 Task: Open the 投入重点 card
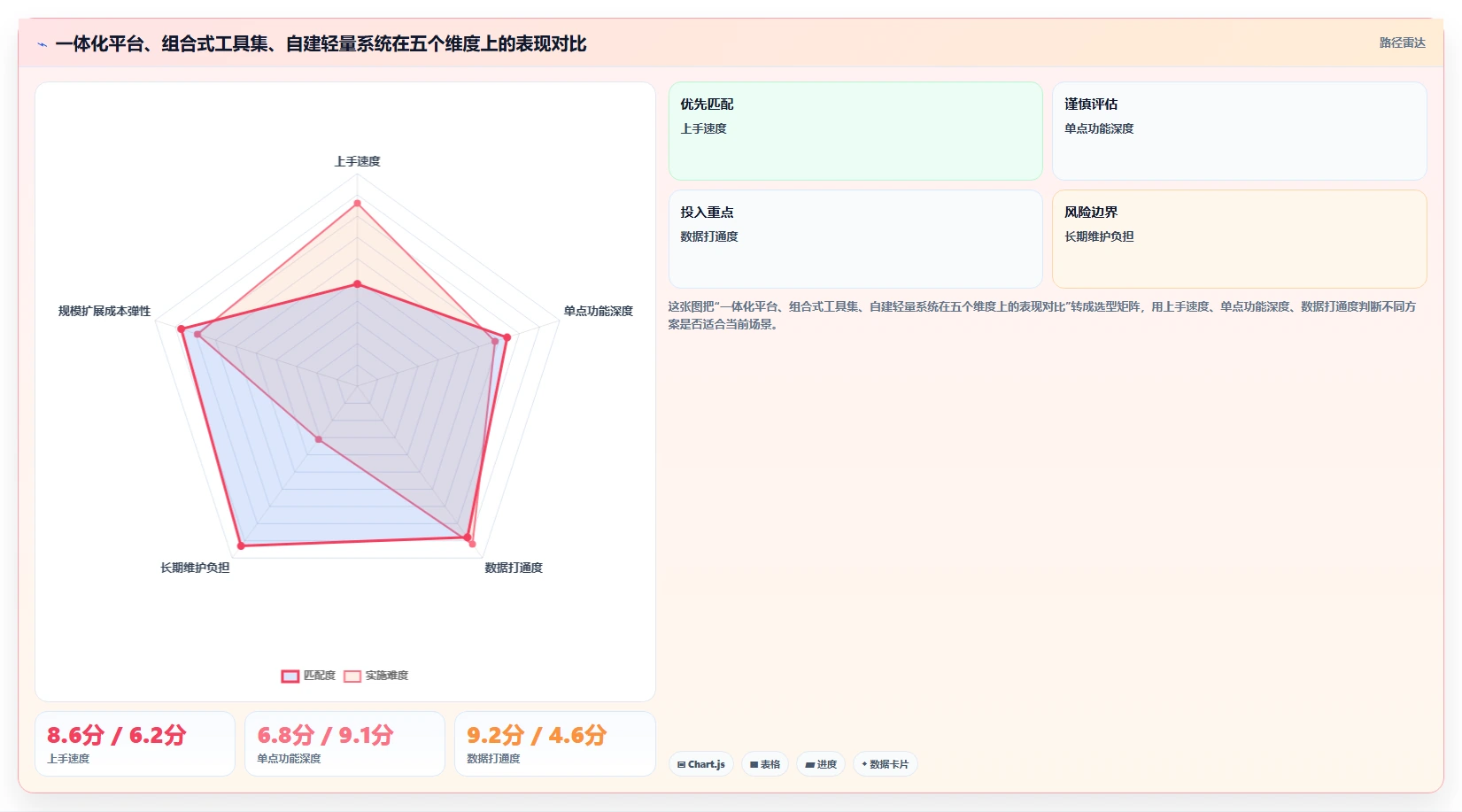coord(855,239)
